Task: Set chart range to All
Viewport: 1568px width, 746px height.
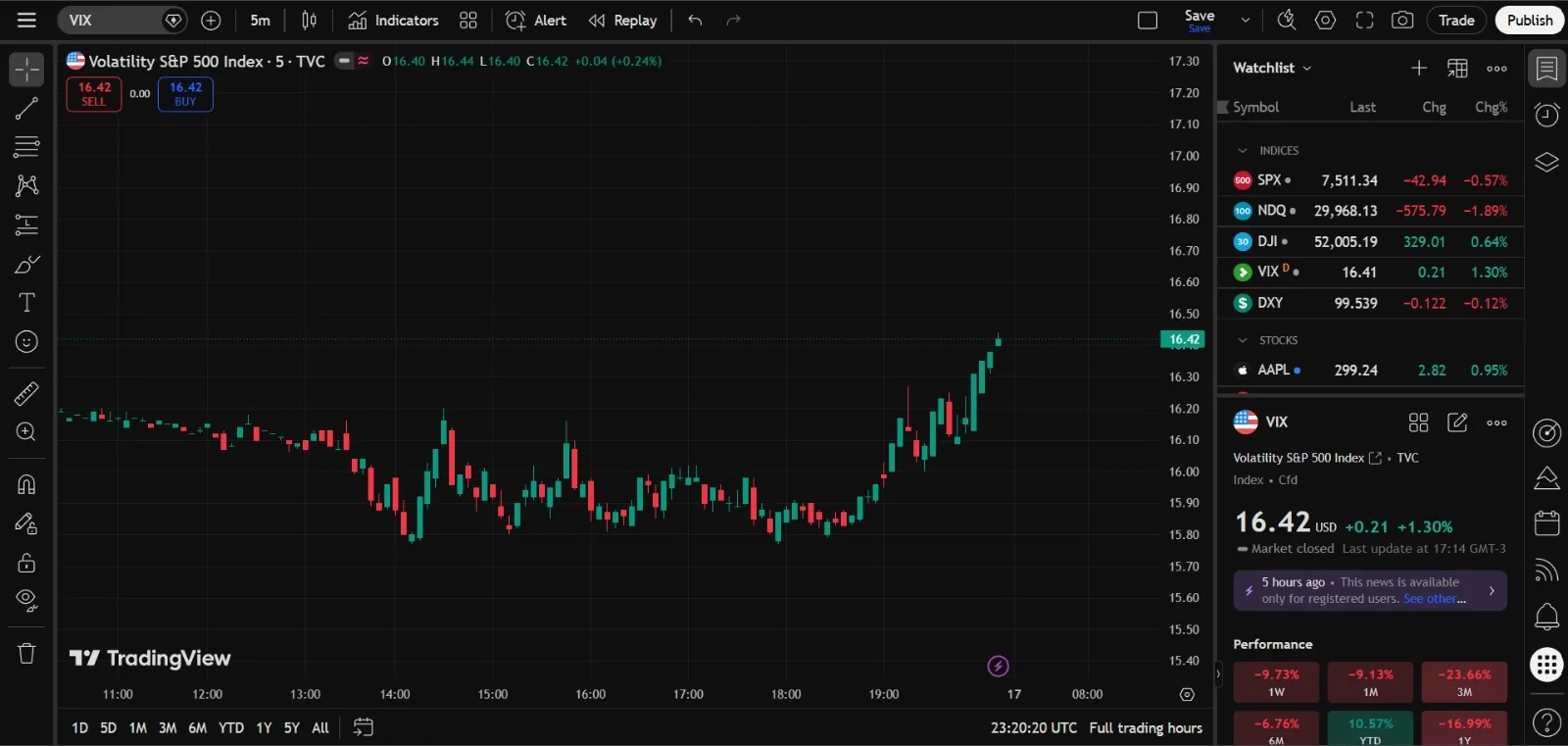Action: coord(320,727)
